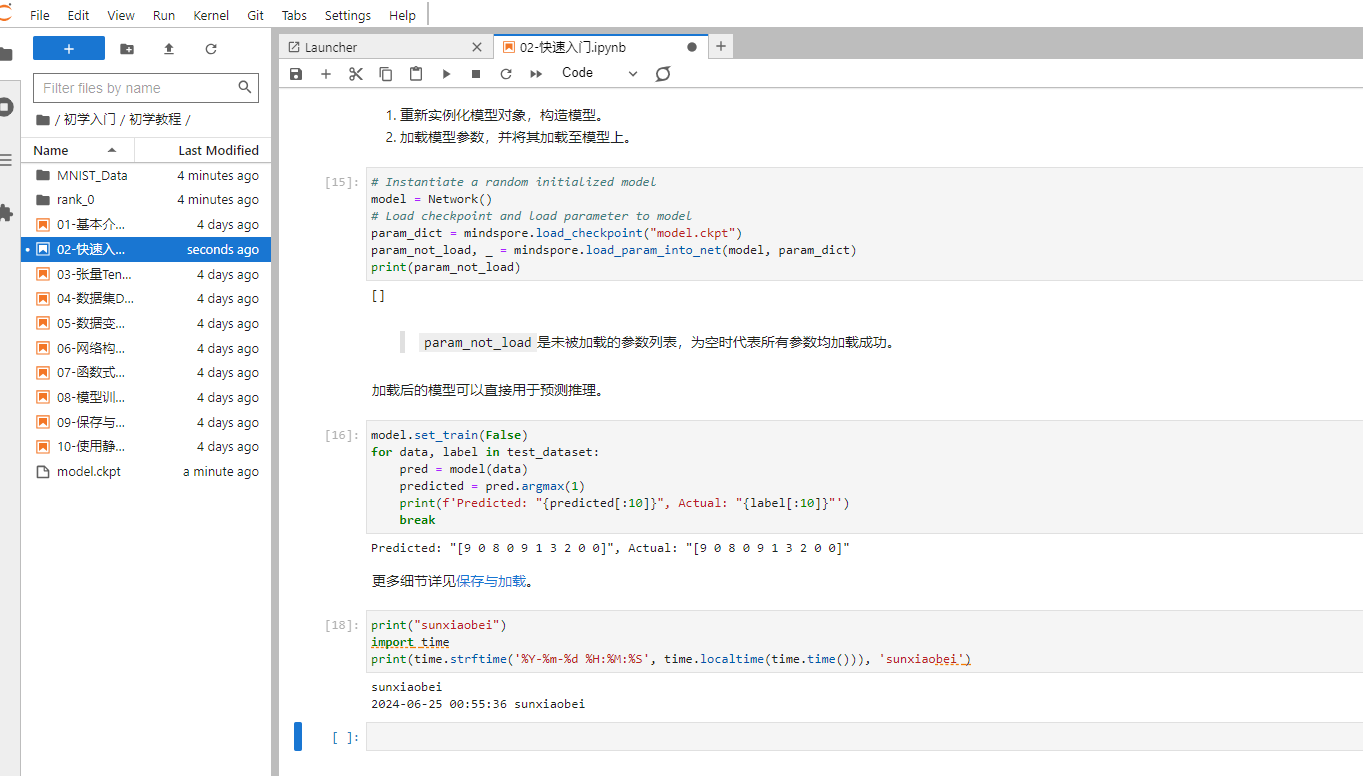
Task: Close the Launcher tab
Action: coord(477,47)
